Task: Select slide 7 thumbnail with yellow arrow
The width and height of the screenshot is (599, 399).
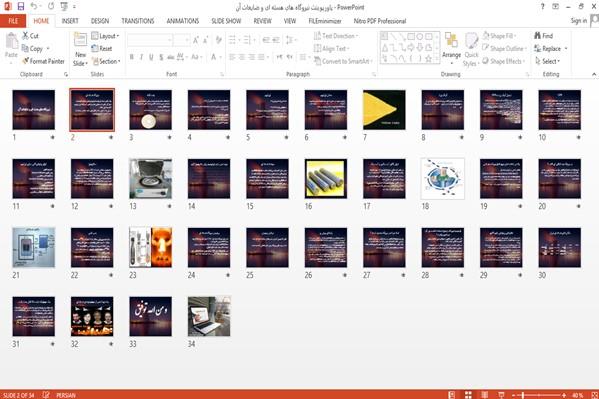Action: [x=384, y=110]
